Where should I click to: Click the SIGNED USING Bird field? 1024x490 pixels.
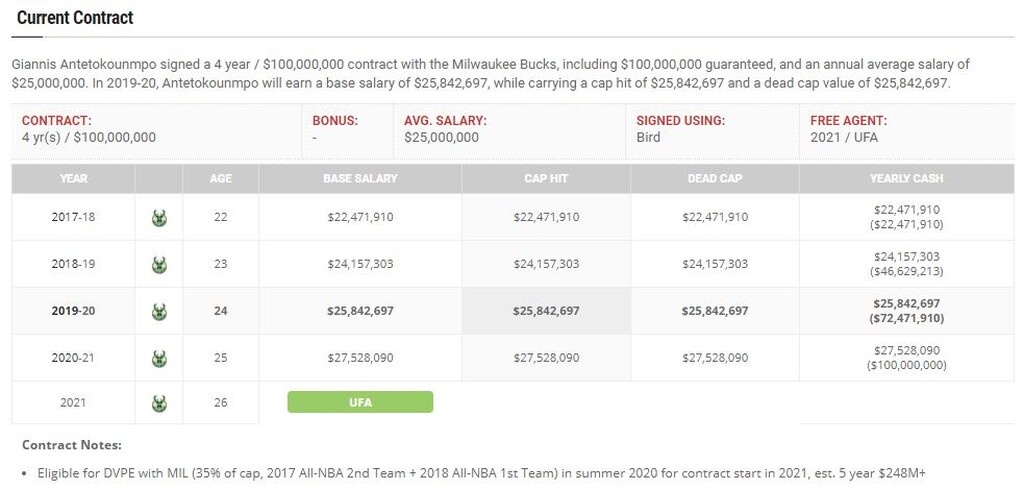coord(680,129)
